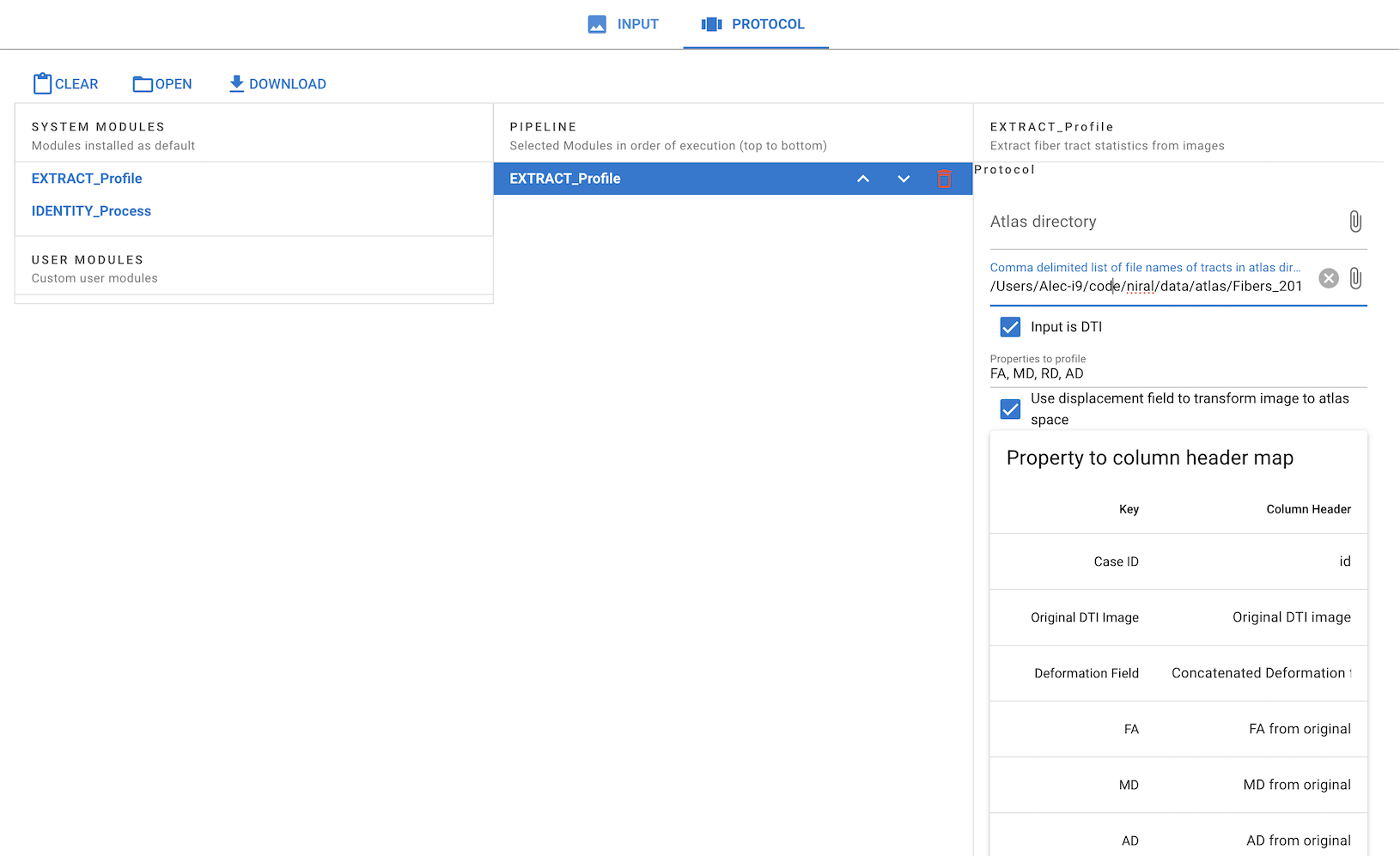Select the PROTOCOL tab
The height and width of the screenshot is (856, 1400).
pyautogui.click(x=756, y=24)
